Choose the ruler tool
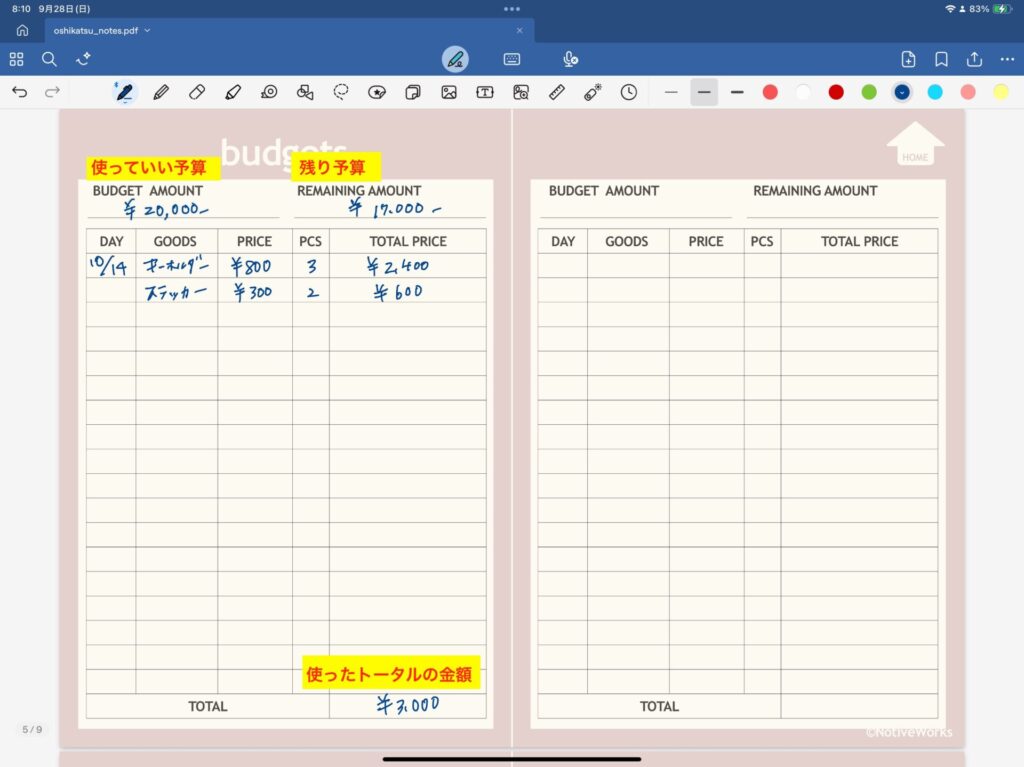 click(557, 92)
